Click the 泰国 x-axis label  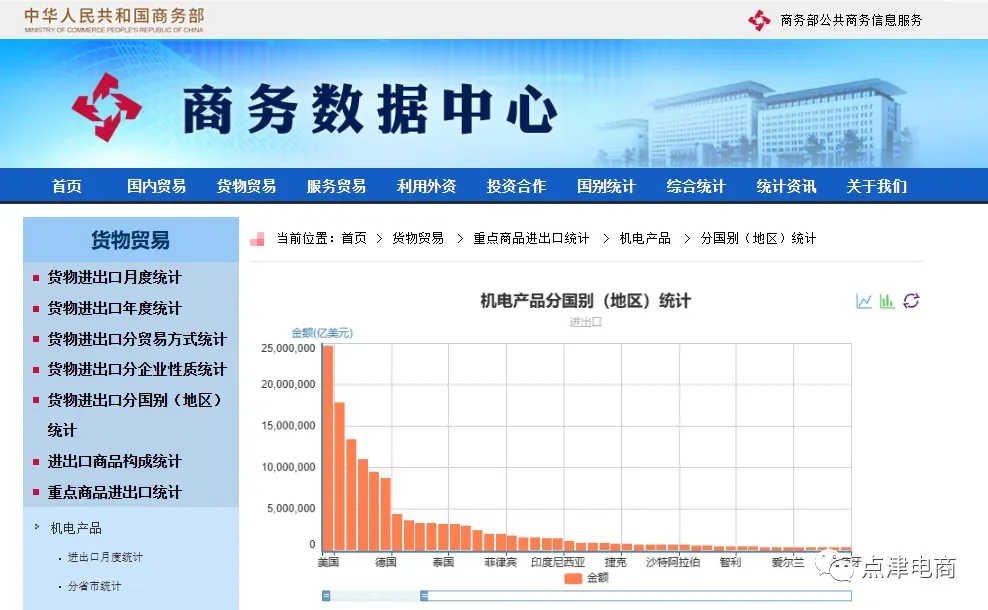point(443,561)
